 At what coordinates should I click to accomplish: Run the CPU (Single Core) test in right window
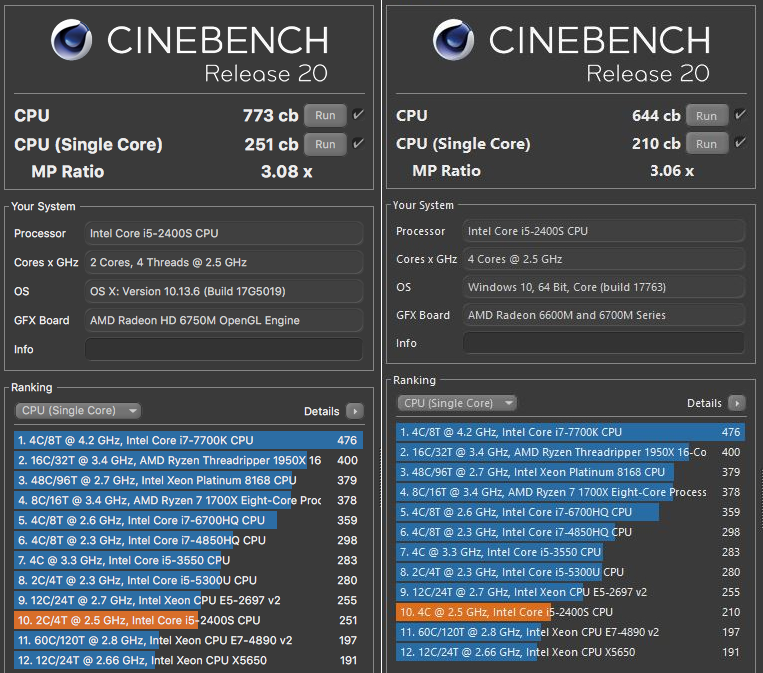pos(707,144)
